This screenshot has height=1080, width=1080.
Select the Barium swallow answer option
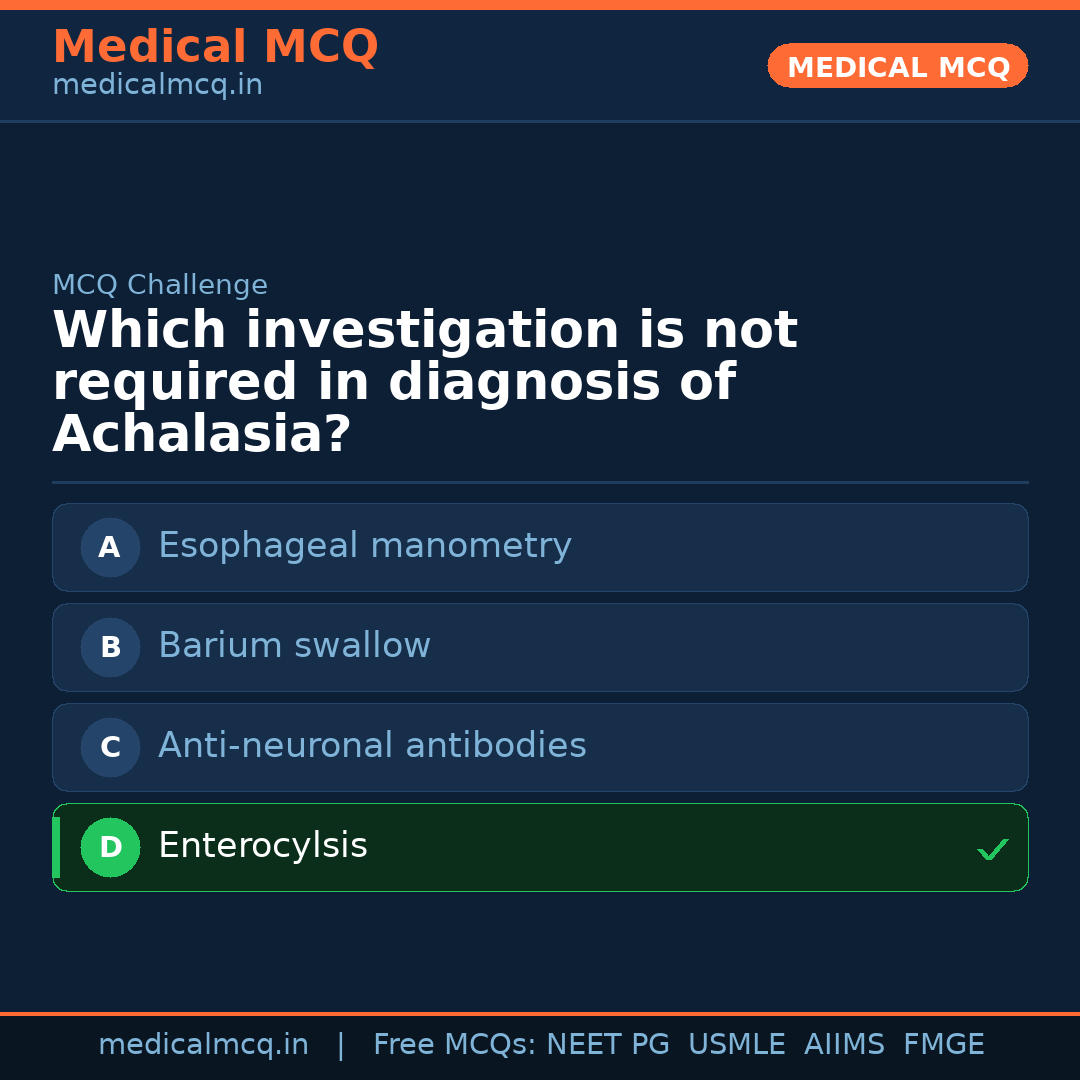[540, 647]
